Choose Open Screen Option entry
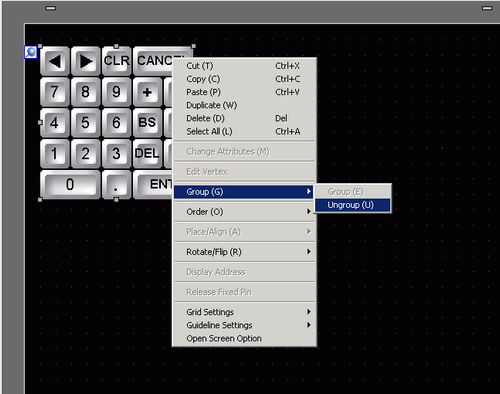 (x=244, y=338)
